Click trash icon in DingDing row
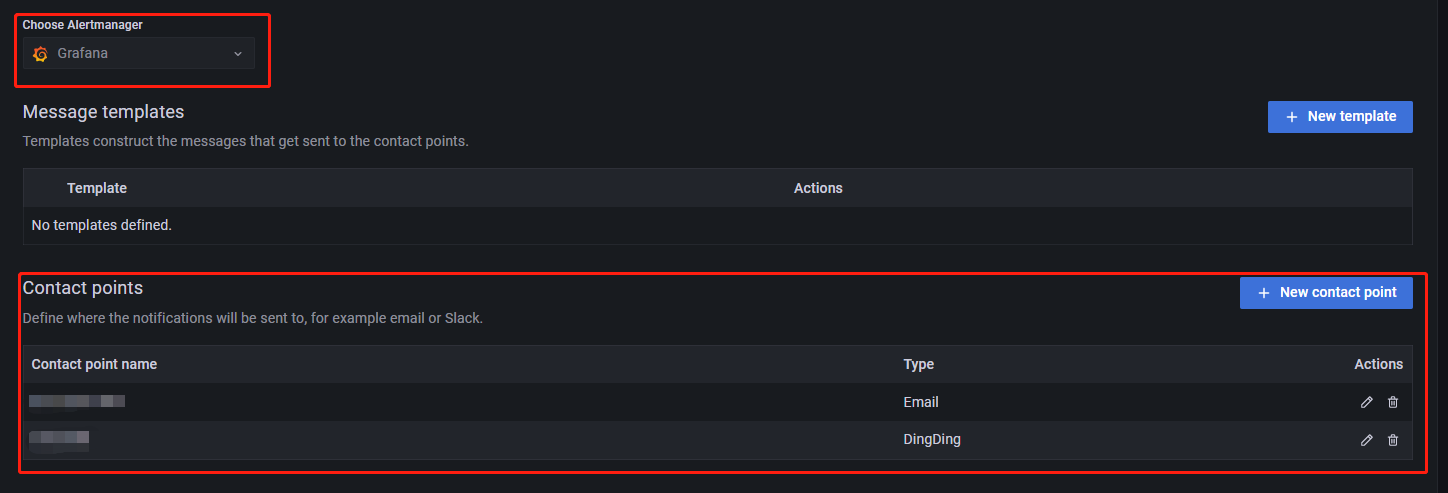Screen dimensions: 1448x493 tap(1393, 440)
